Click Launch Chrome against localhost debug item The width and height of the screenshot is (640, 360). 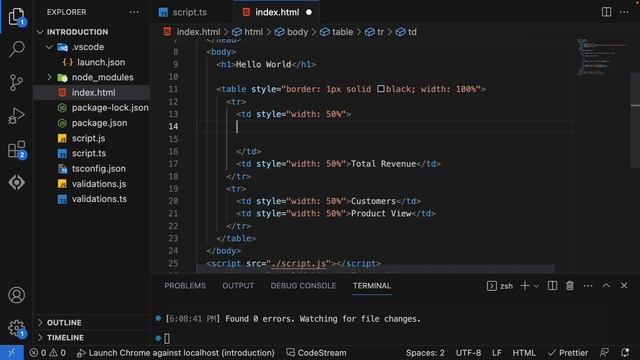click(x=176, y=353)
